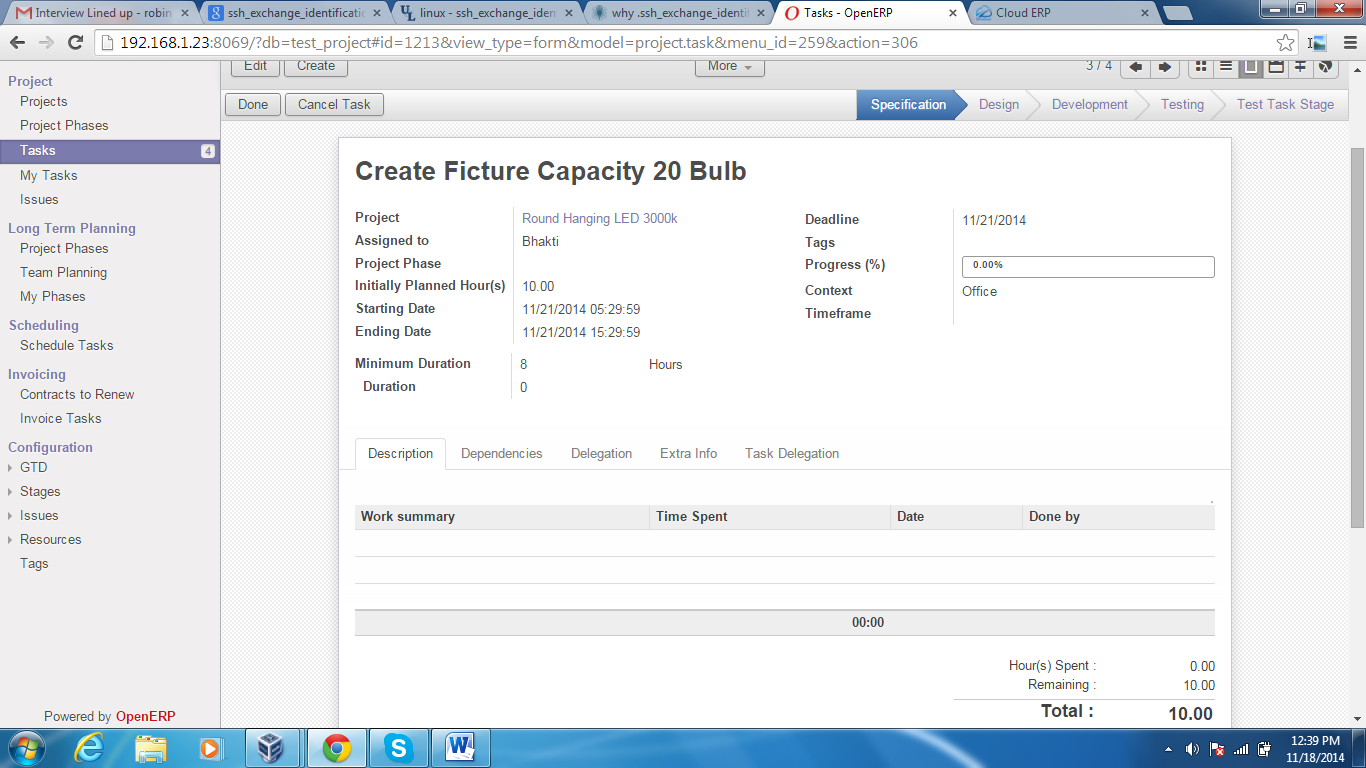The height and width of the screenshot is (768, 1366).
Task: Bookmark page with star icon
Action: pos(1286,43)
